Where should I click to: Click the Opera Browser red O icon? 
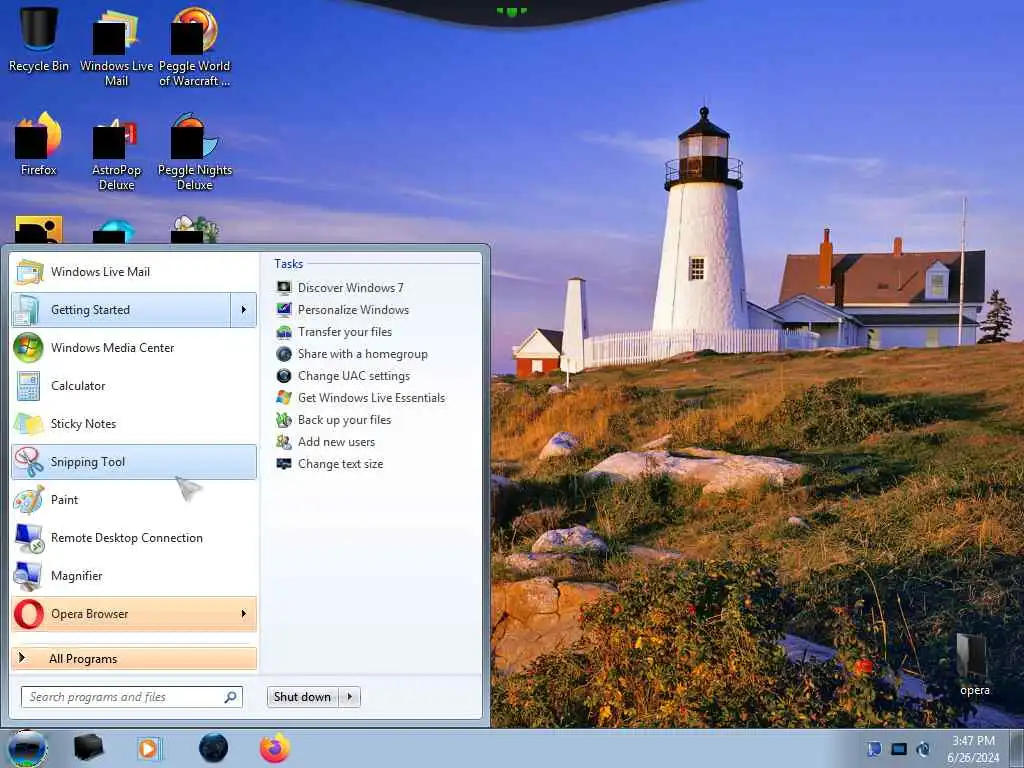[29, 614]
